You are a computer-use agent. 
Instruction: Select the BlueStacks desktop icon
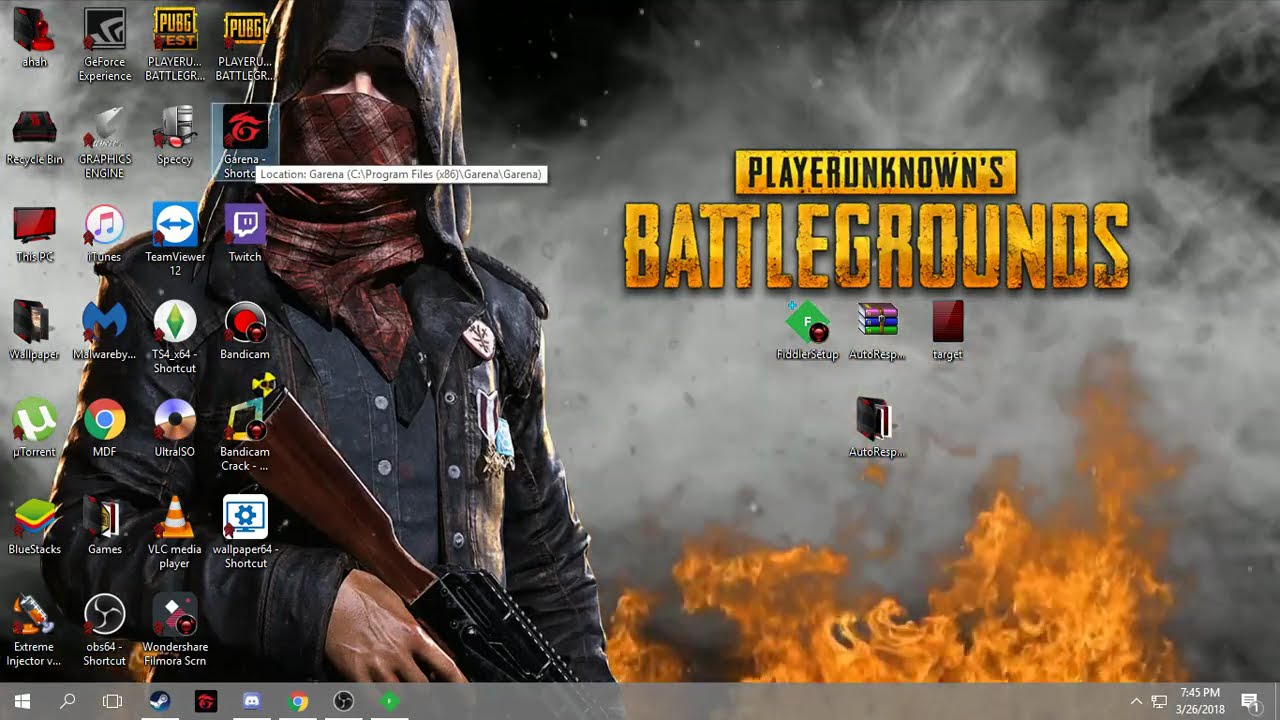pos(34,526)
